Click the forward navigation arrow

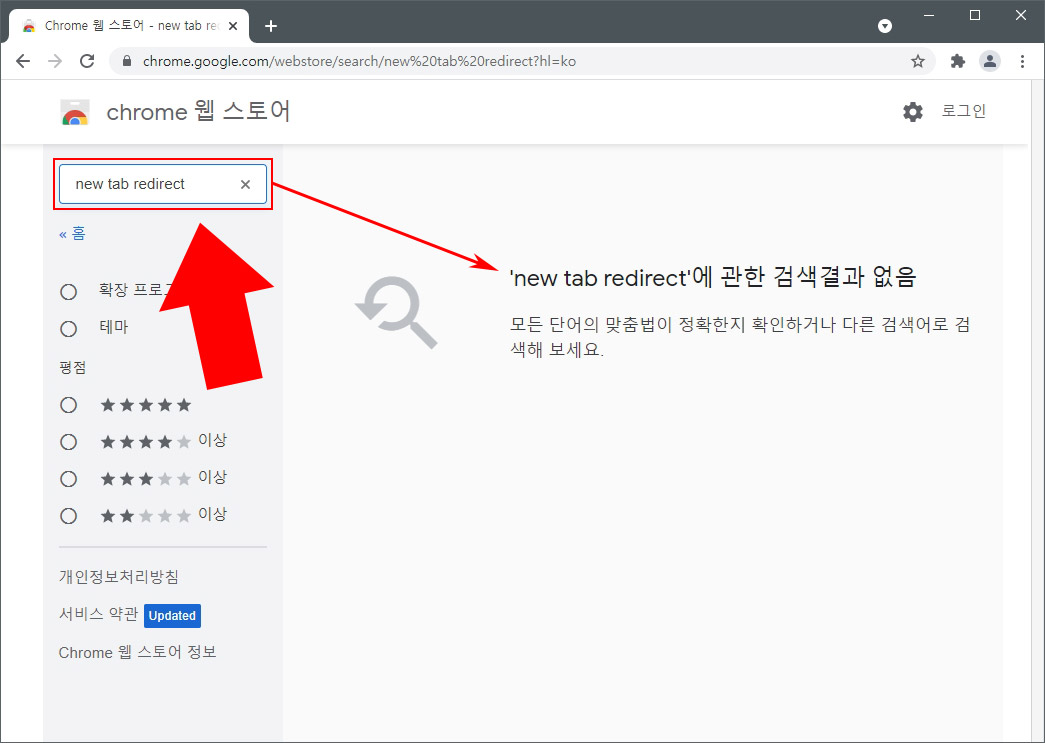[x=55, y=61]
